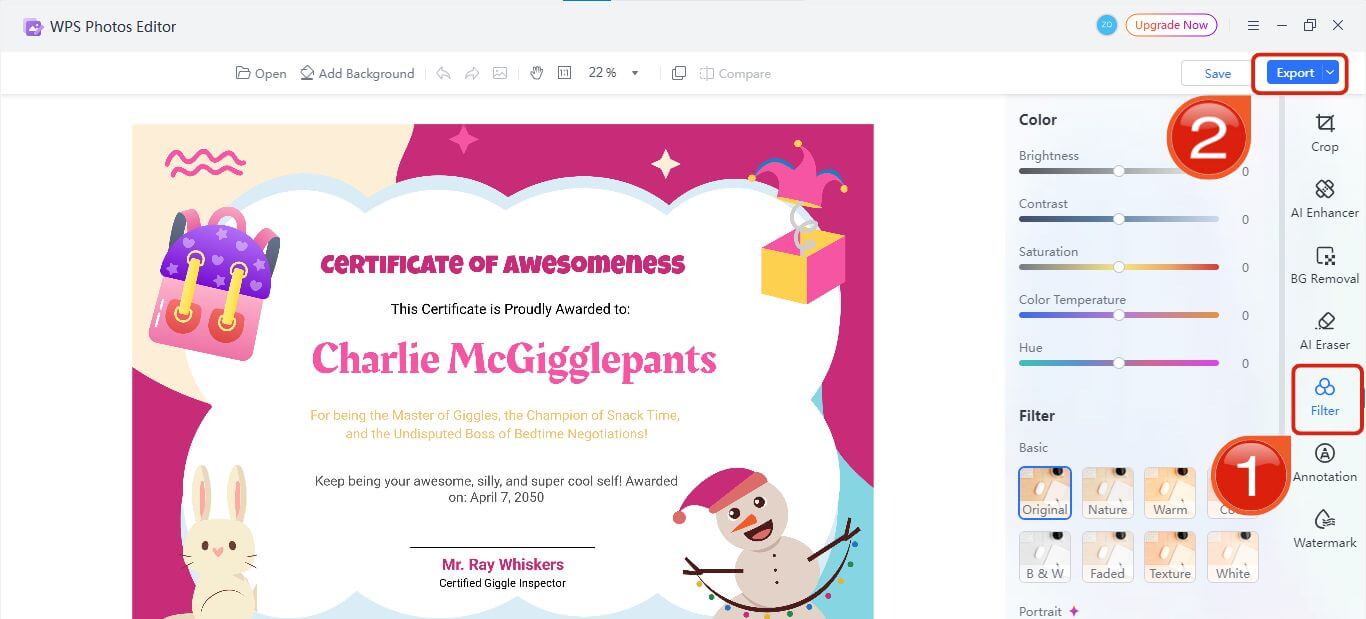Open the hamburger main menu
This screenshot has width=1366, height=619.
point(1253,25)
